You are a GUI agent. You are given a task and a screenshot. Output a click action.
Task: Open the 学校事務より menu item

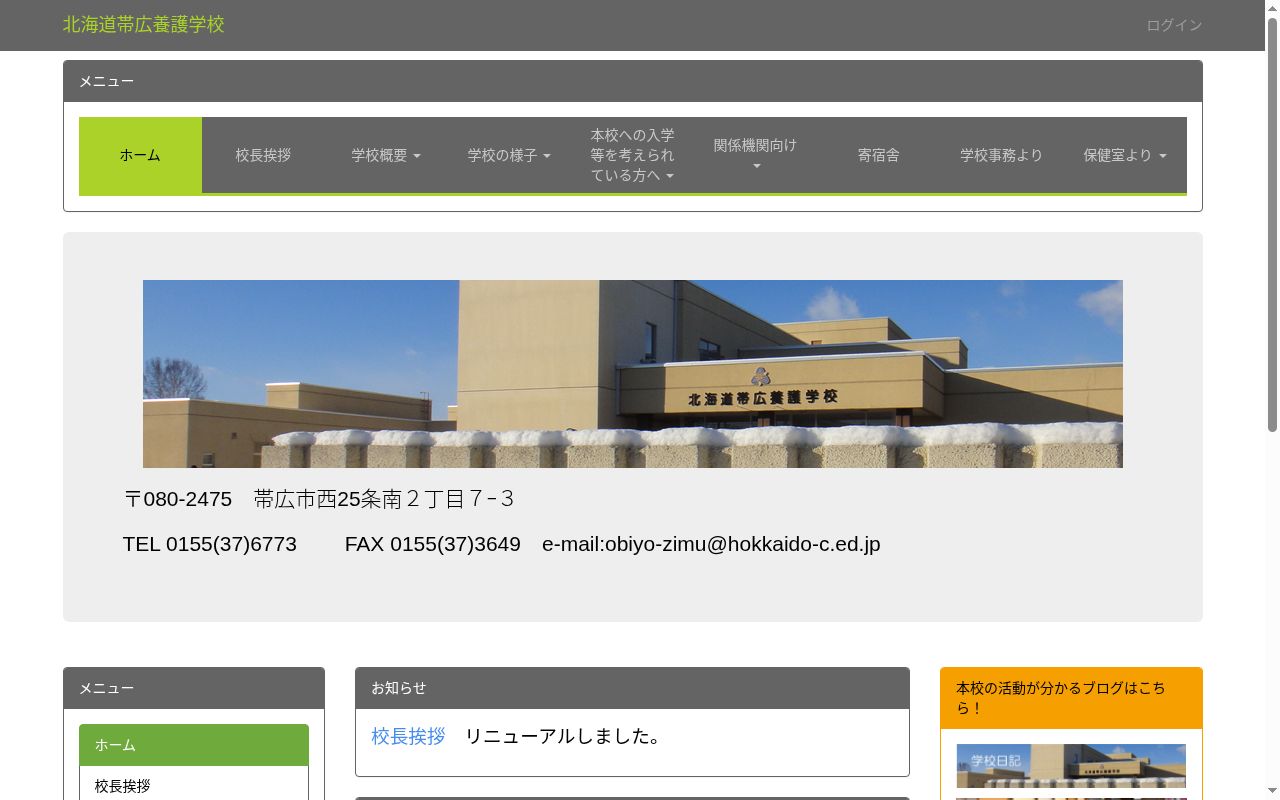click(x=1001, y=155)
